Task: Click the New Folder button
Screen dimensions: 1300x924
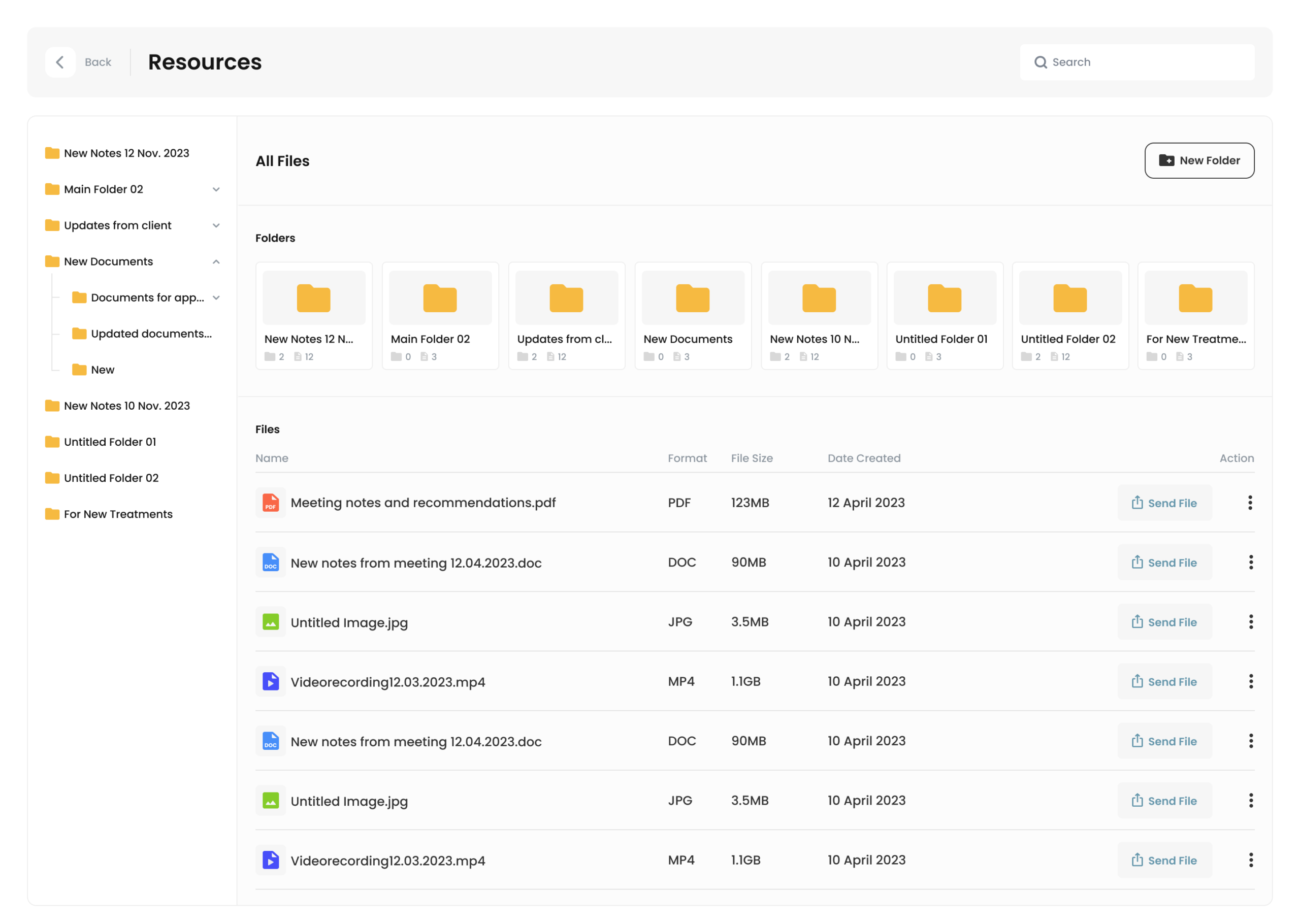Action: [1199, 160]
